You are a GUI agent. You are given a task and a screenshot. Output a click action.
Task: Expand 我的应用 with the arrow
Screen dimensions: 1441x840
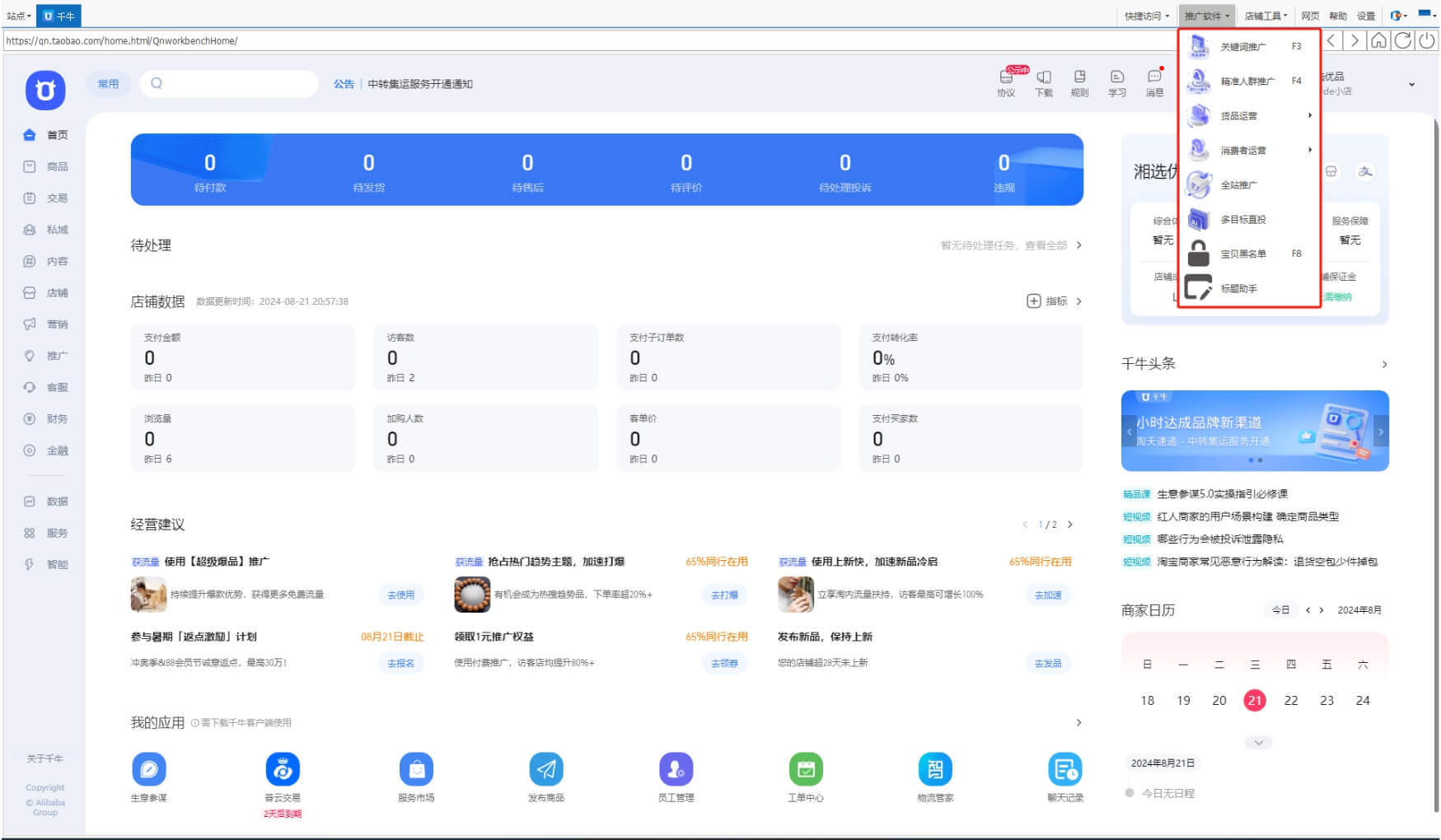[1078, 723]
